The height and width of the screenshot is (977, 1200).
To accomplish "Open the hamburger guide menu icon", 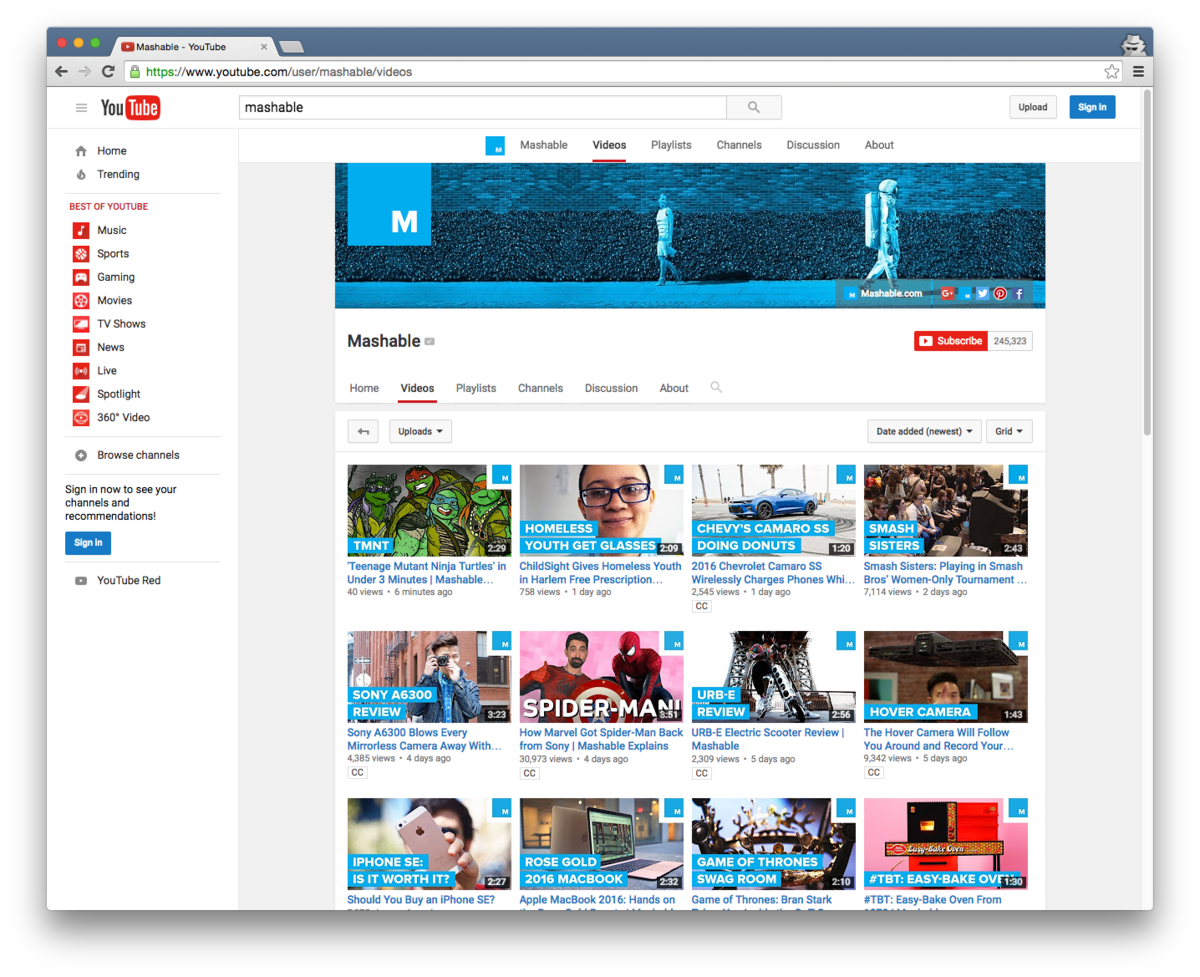I will [82, 108].
